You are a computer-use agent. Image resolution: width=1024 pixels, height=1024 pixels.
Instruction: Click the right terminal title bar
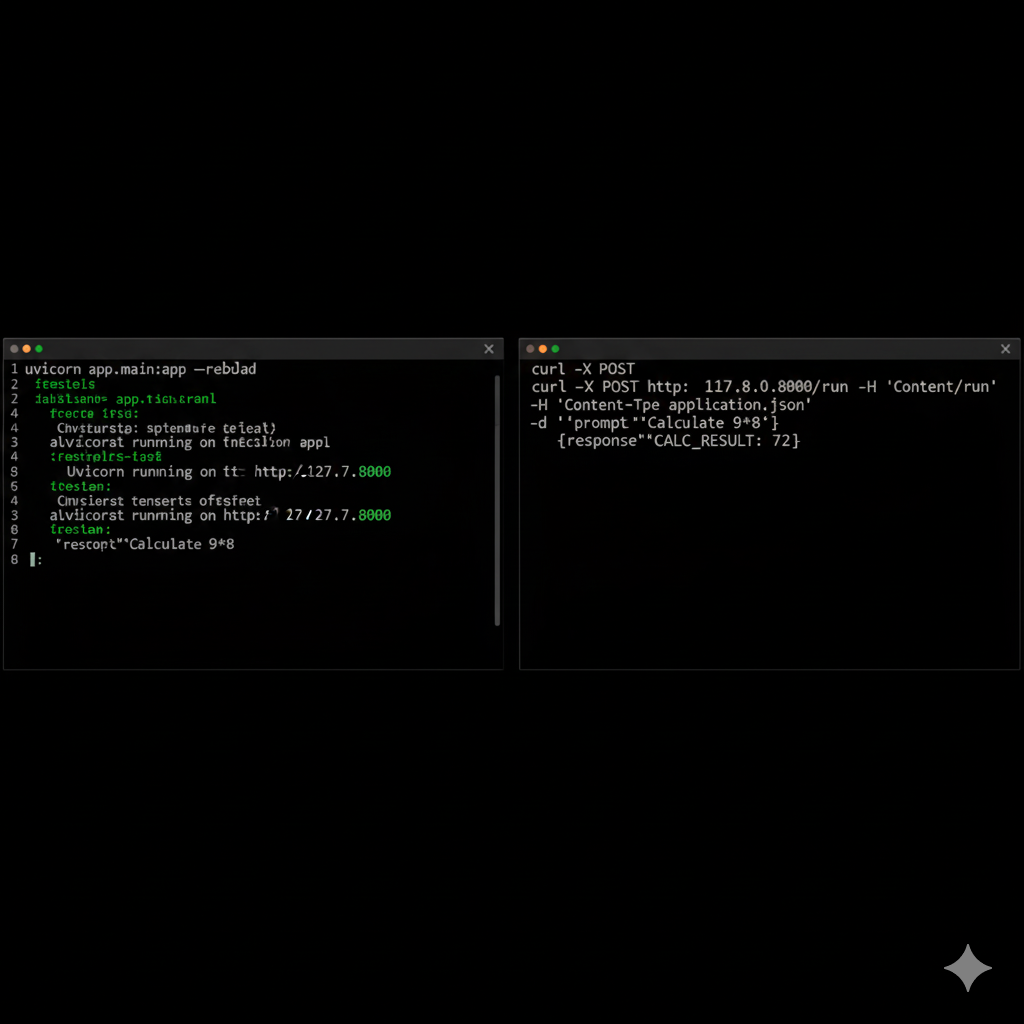point(770,349)
